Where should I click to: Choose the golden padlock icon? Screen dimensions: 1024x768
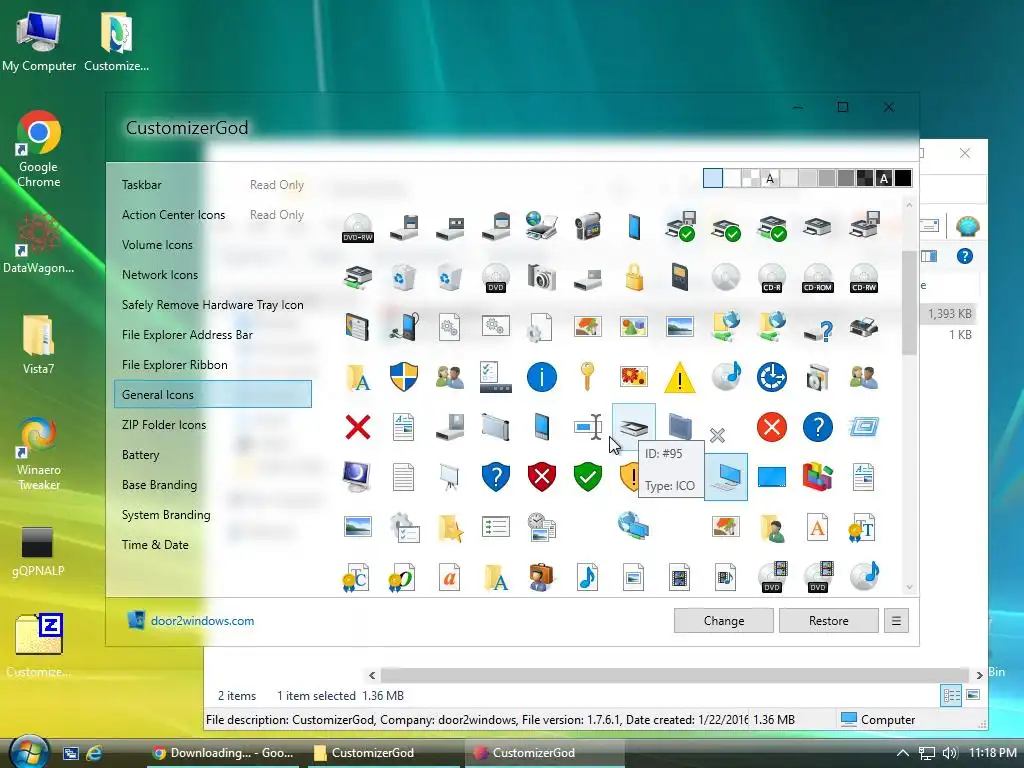633,277
